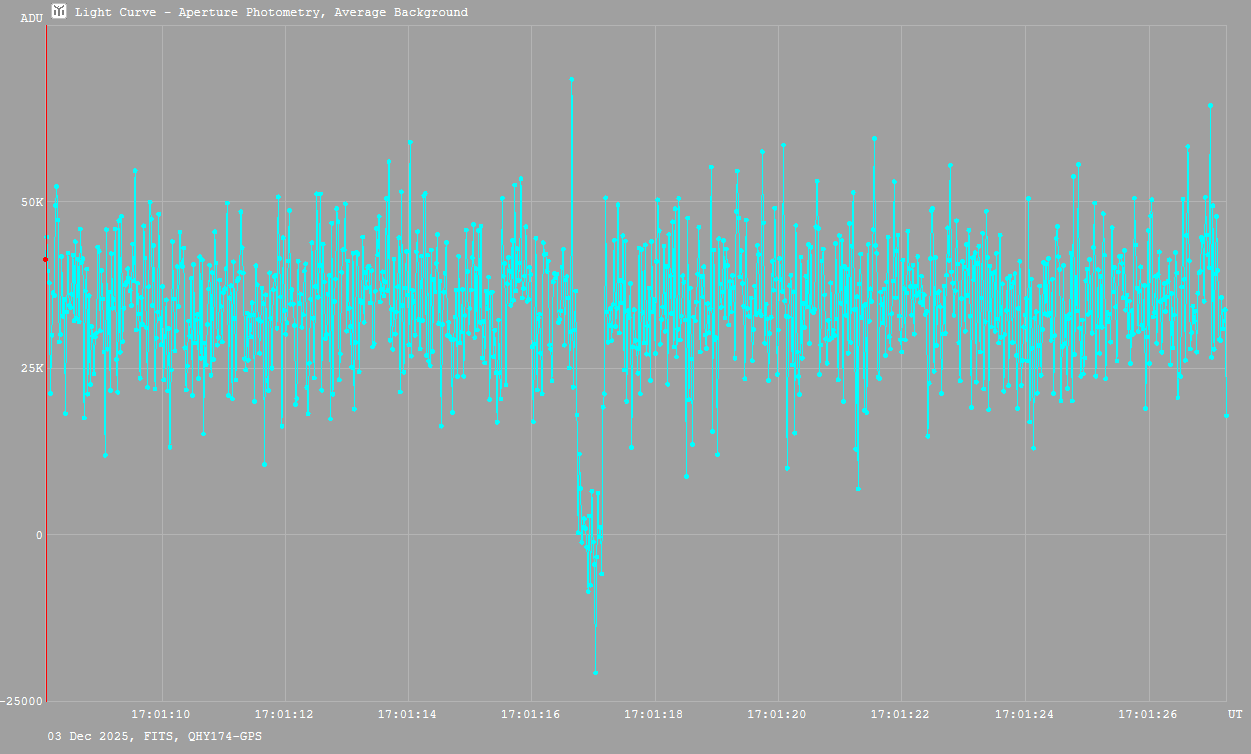1251x754 pixels.
Task: Click the ADU axis label
Action: [31, 18]
